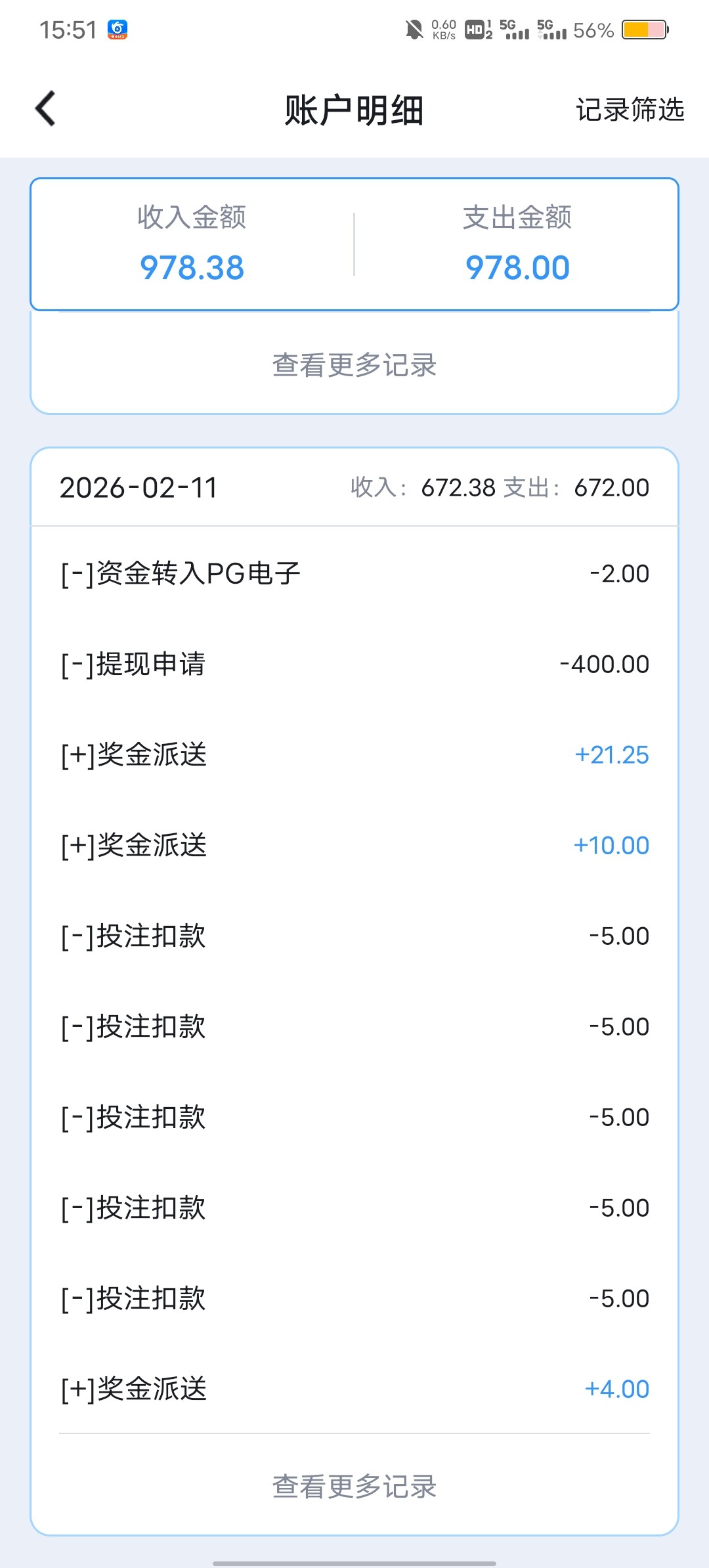This screenshot has height=1568, width=709.
Task: Tap the 2026-02-11 date header
Action: (139, 488)
